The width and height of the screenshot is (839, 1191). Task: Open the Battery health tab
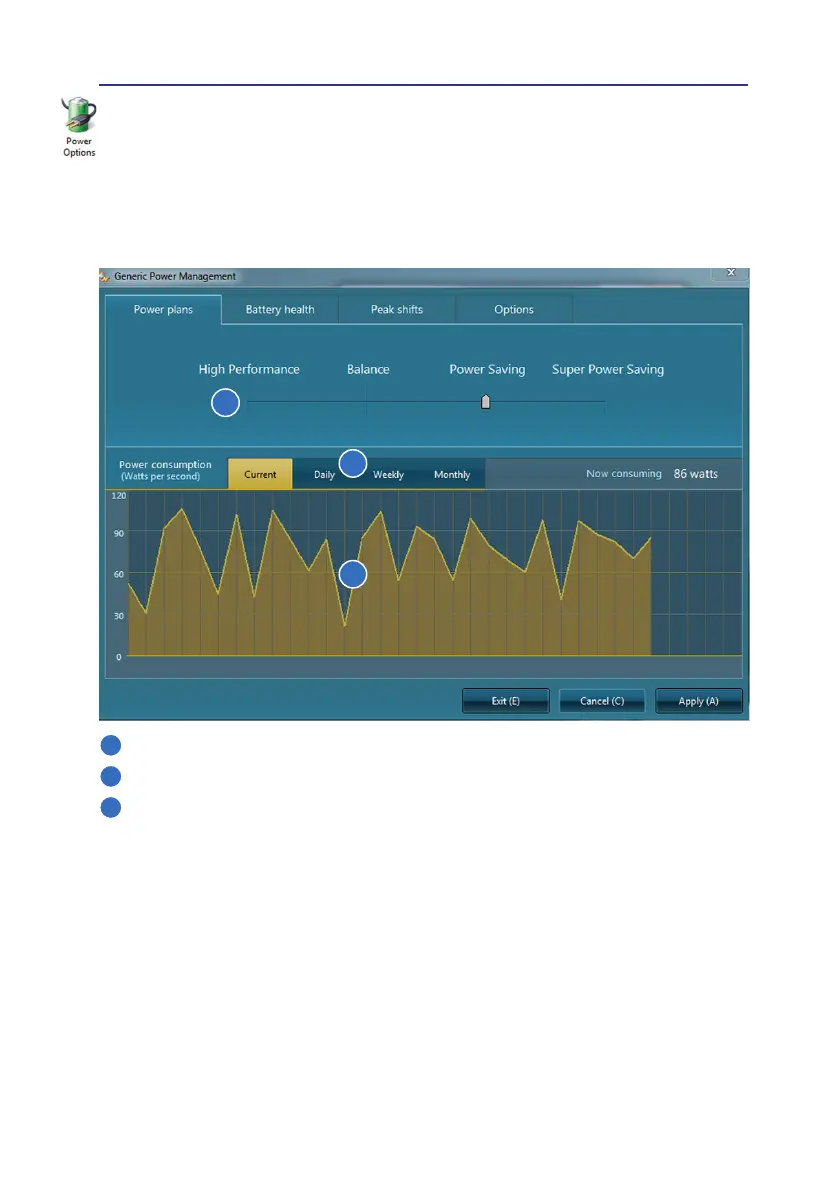(280, 310)
